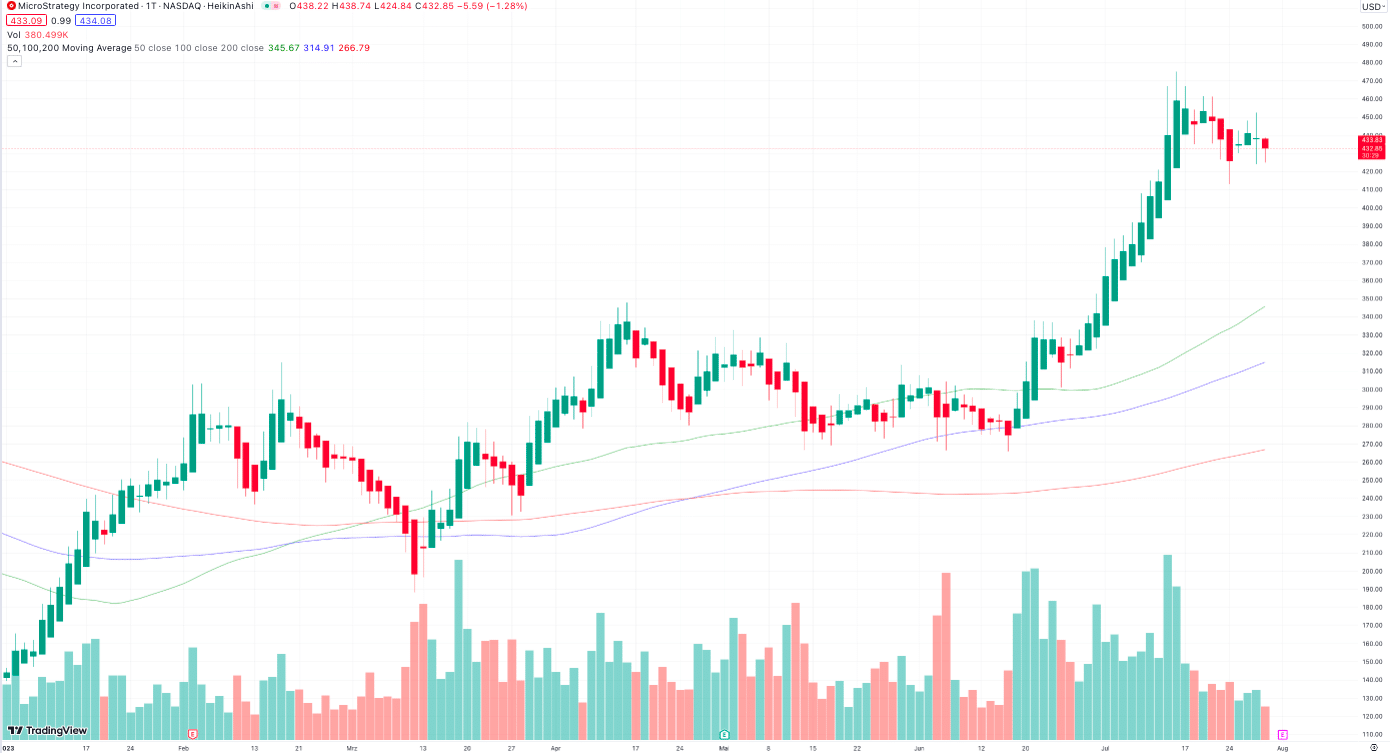
Task: Open chart settings gear at bottom right
Action: coord(1373,747)
